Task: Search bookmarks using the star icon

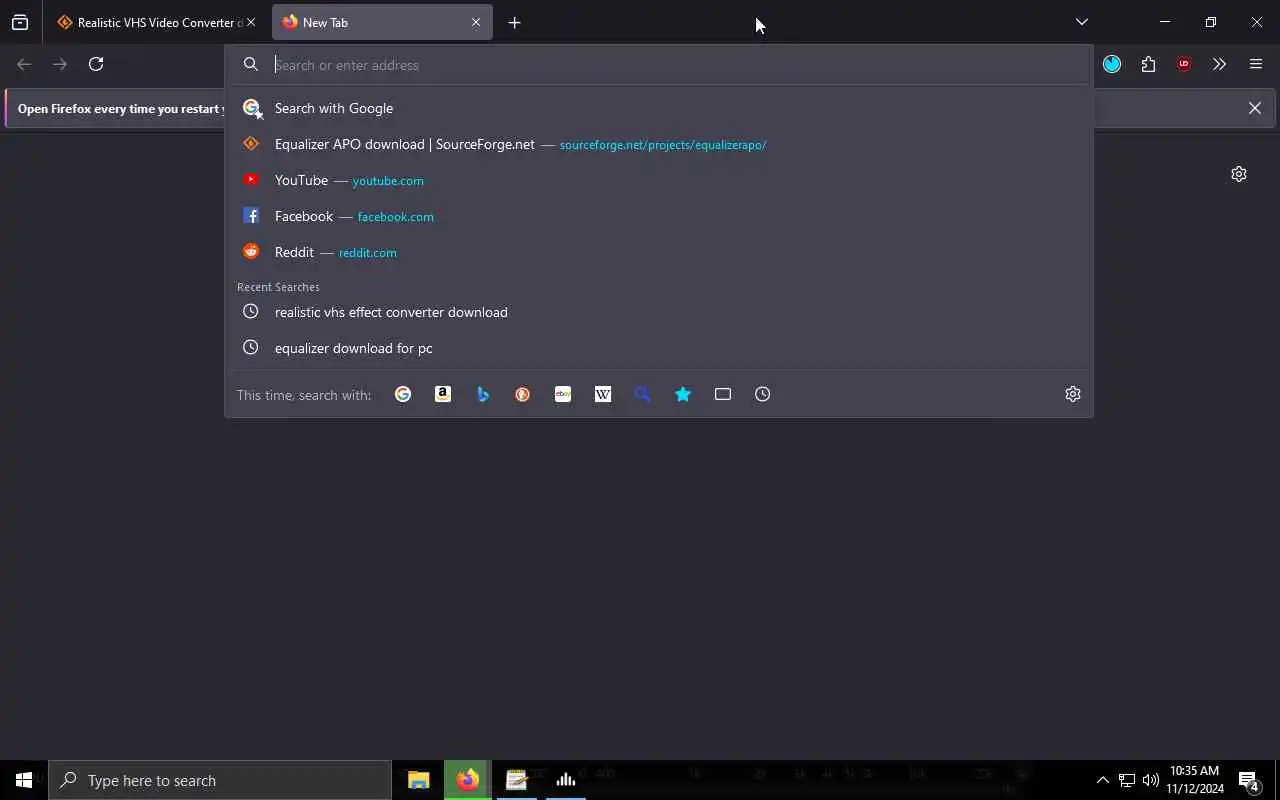Action: [x=683, y=394]
